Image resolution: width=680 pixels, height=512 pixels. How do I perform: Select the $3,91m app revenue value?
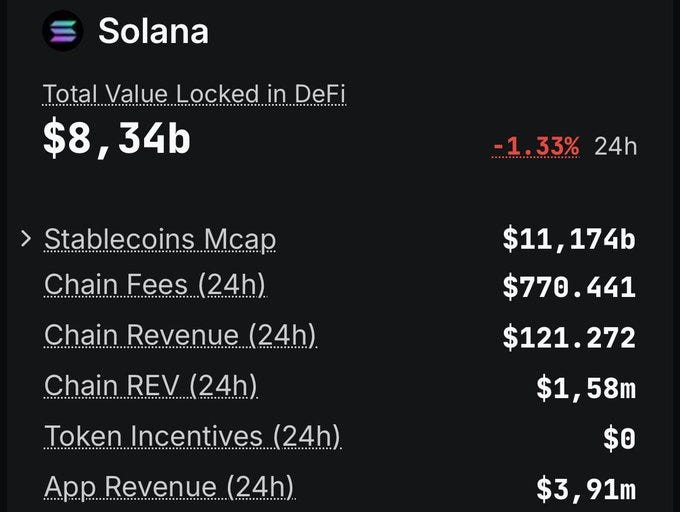pyautogui.click(x=586, y=489)
